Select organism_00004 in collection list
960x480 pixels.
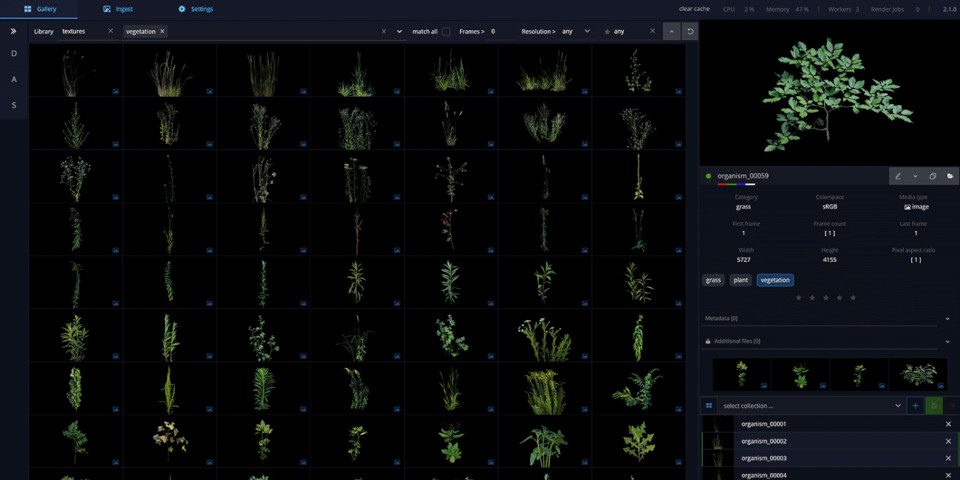763,474
